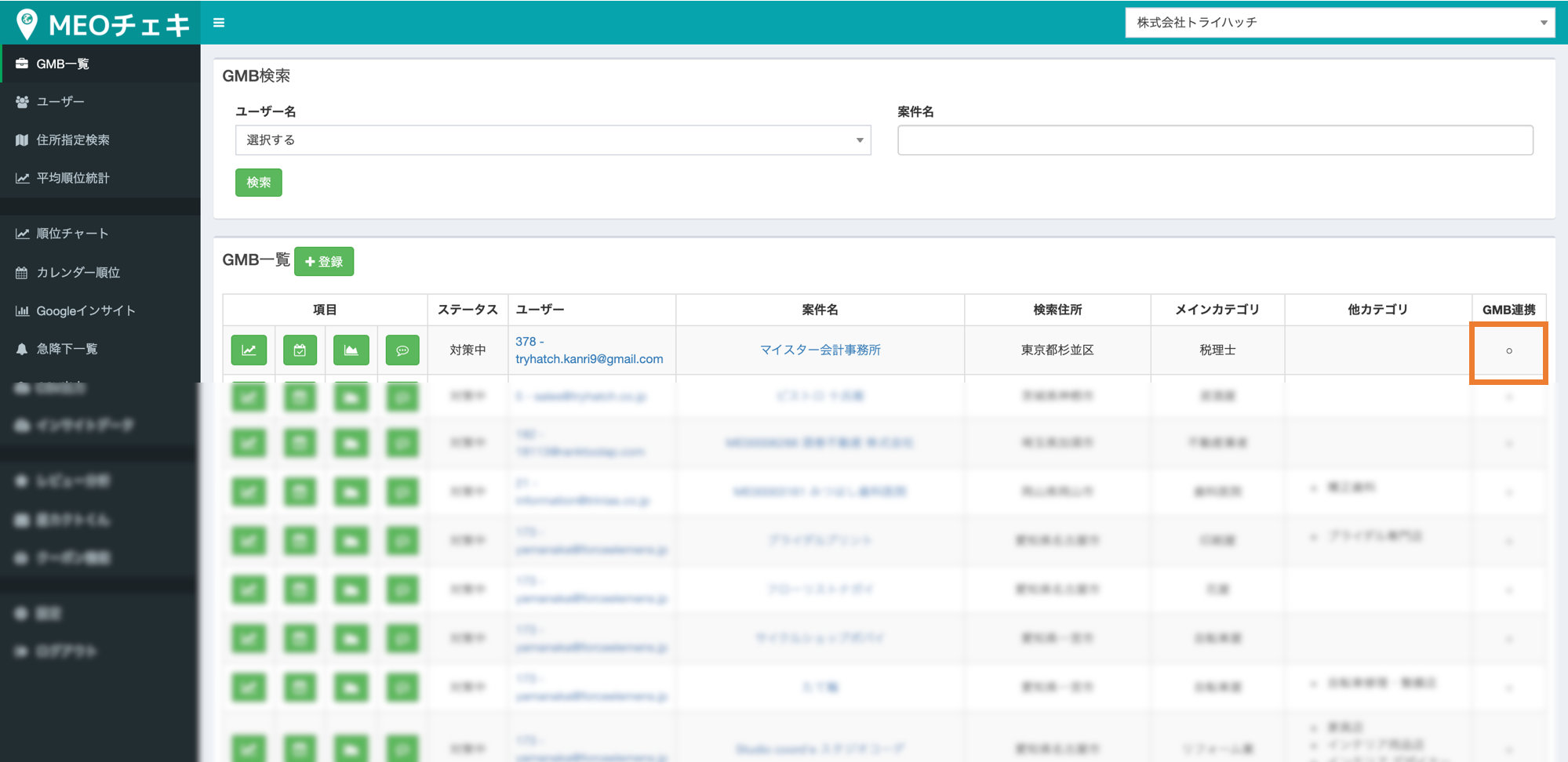Click the メインカテゴリ column header

click(x=1217, y=310)
